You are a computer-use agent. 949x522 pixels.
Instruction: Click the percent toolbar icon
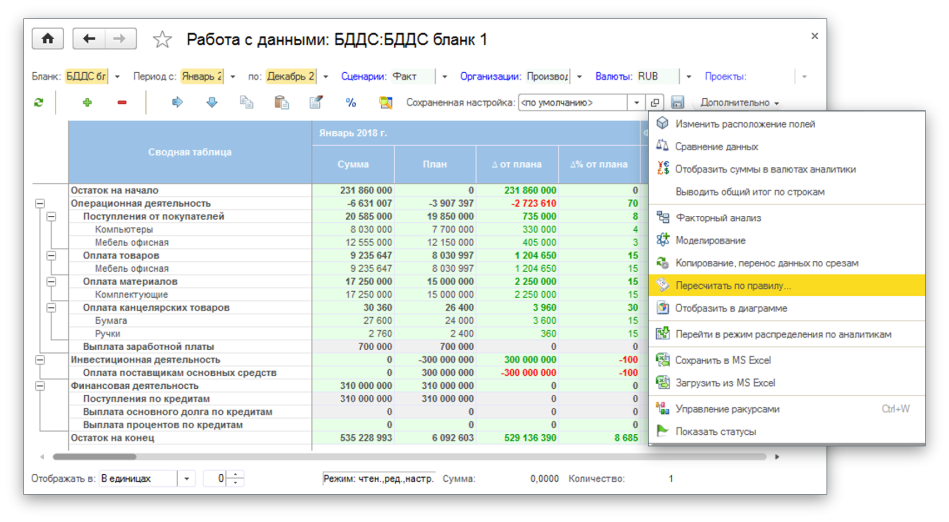tap(351, 102)
